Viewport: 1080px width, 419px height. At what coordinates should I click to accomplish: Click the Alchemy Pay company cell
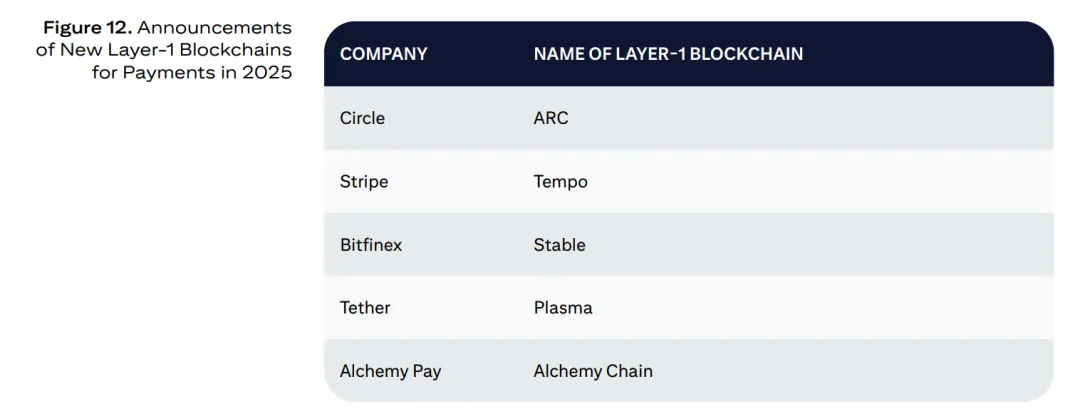click(x=390, y=371)
